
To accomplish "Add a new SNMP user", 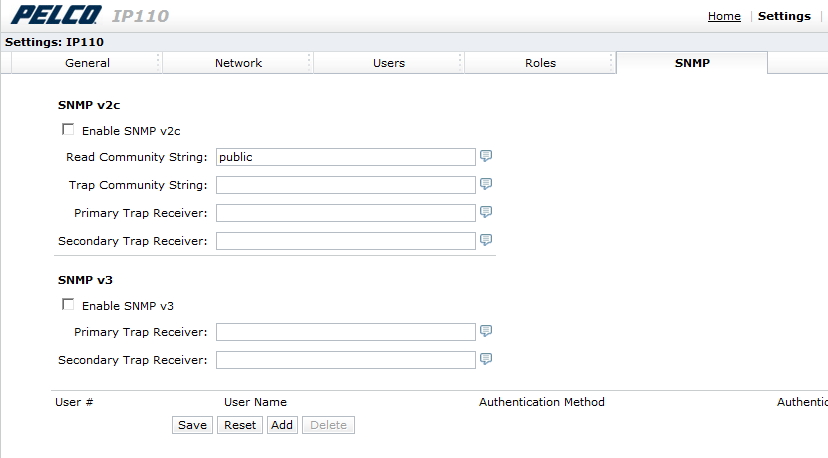I will coord(282,425).
